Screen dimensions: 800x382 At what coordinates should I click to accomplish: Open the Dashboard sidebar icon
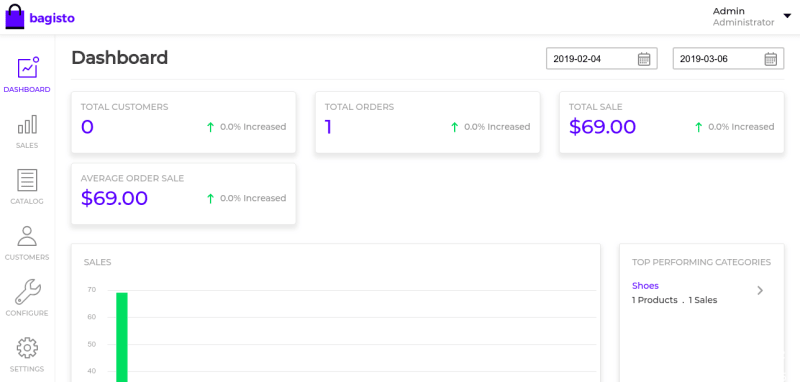tap(28, 68)
